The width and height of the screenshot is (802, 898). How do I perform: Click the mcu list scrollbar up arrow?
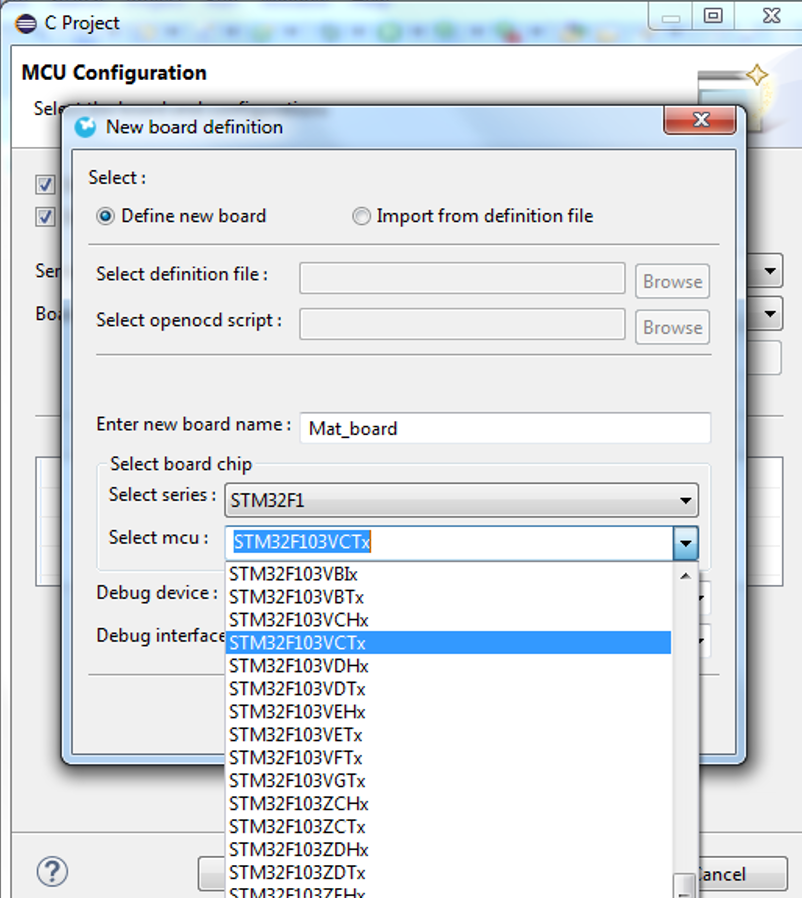[685, 575]
